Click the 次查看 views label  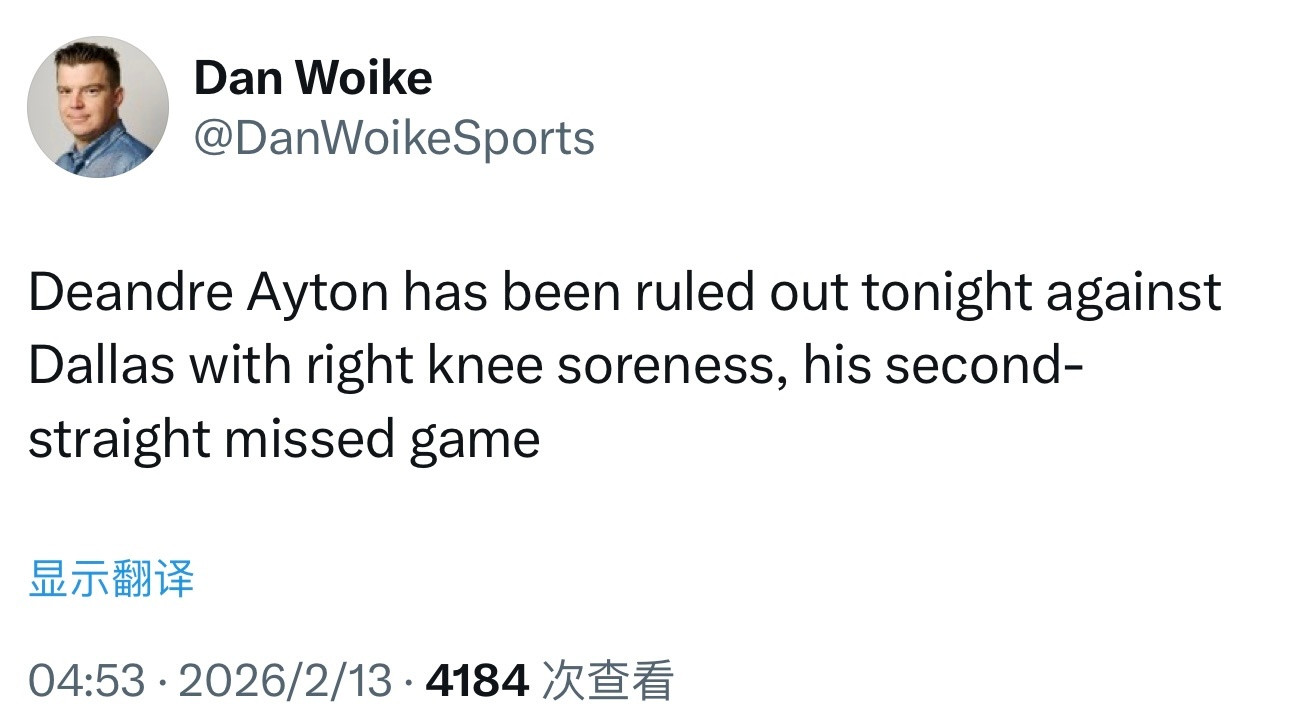click(606, 682)
